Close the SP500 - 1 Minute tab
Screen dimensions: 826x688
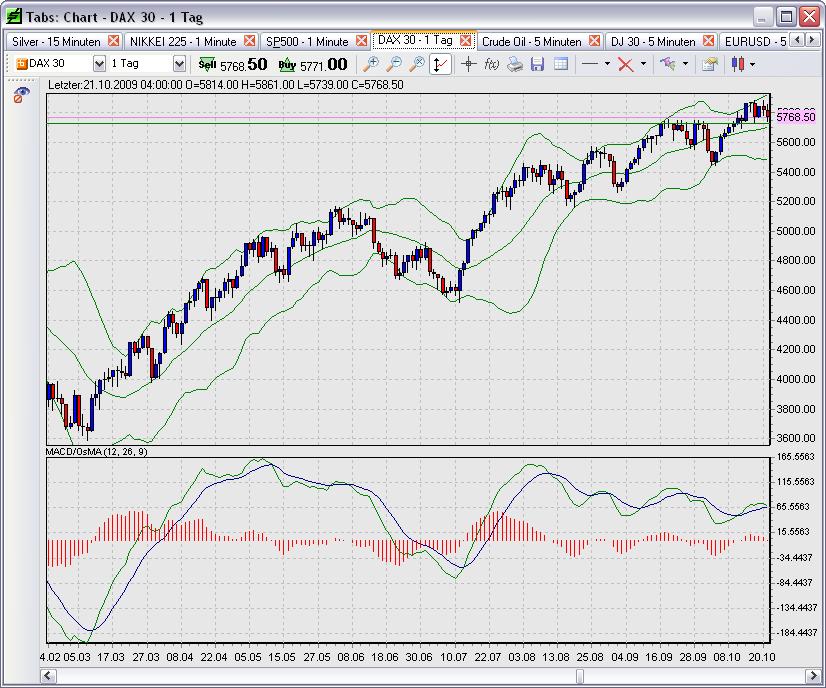click(x=361, y=41)
